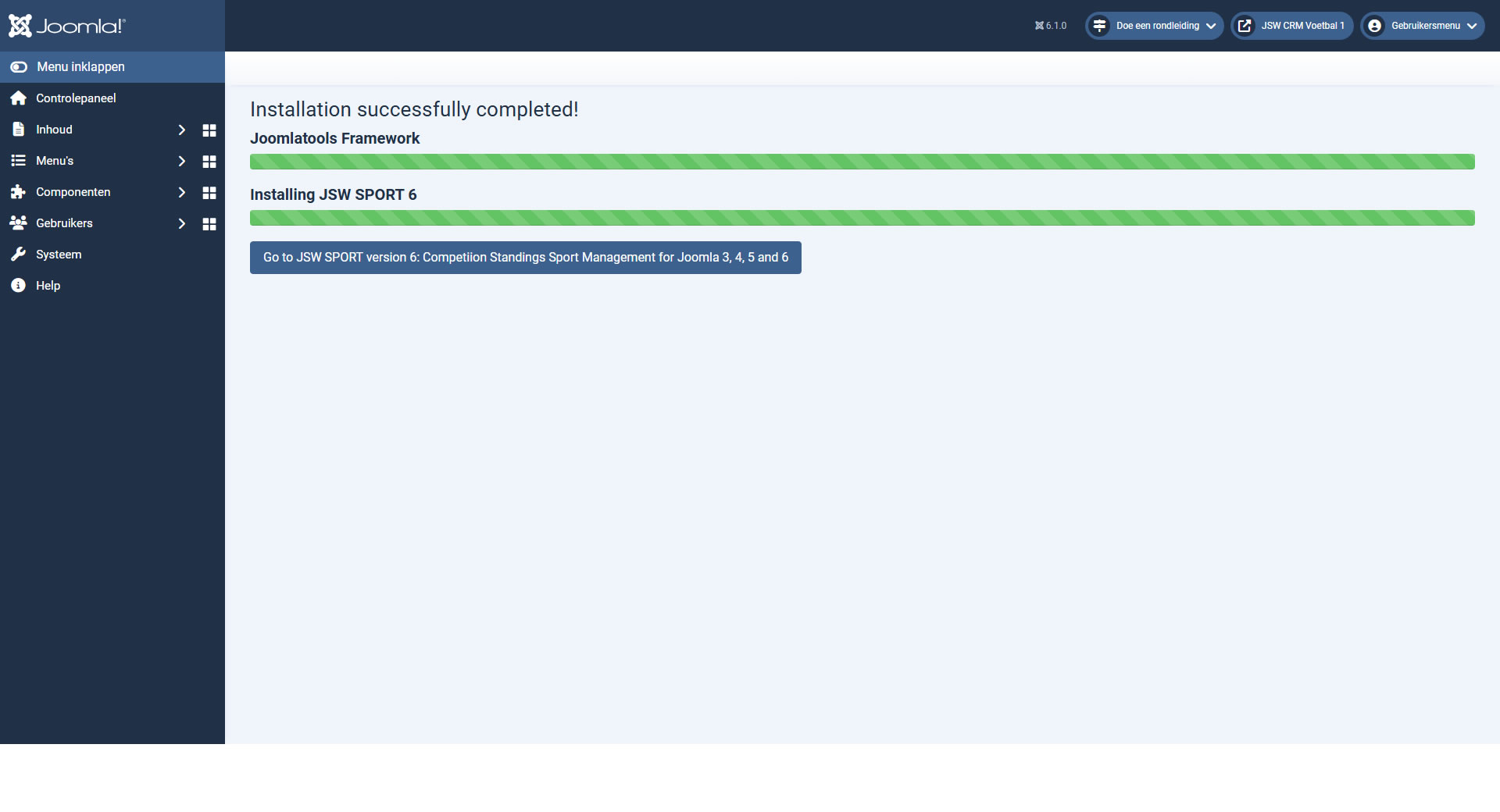Click the Inhoud document icon

[19, 130]
